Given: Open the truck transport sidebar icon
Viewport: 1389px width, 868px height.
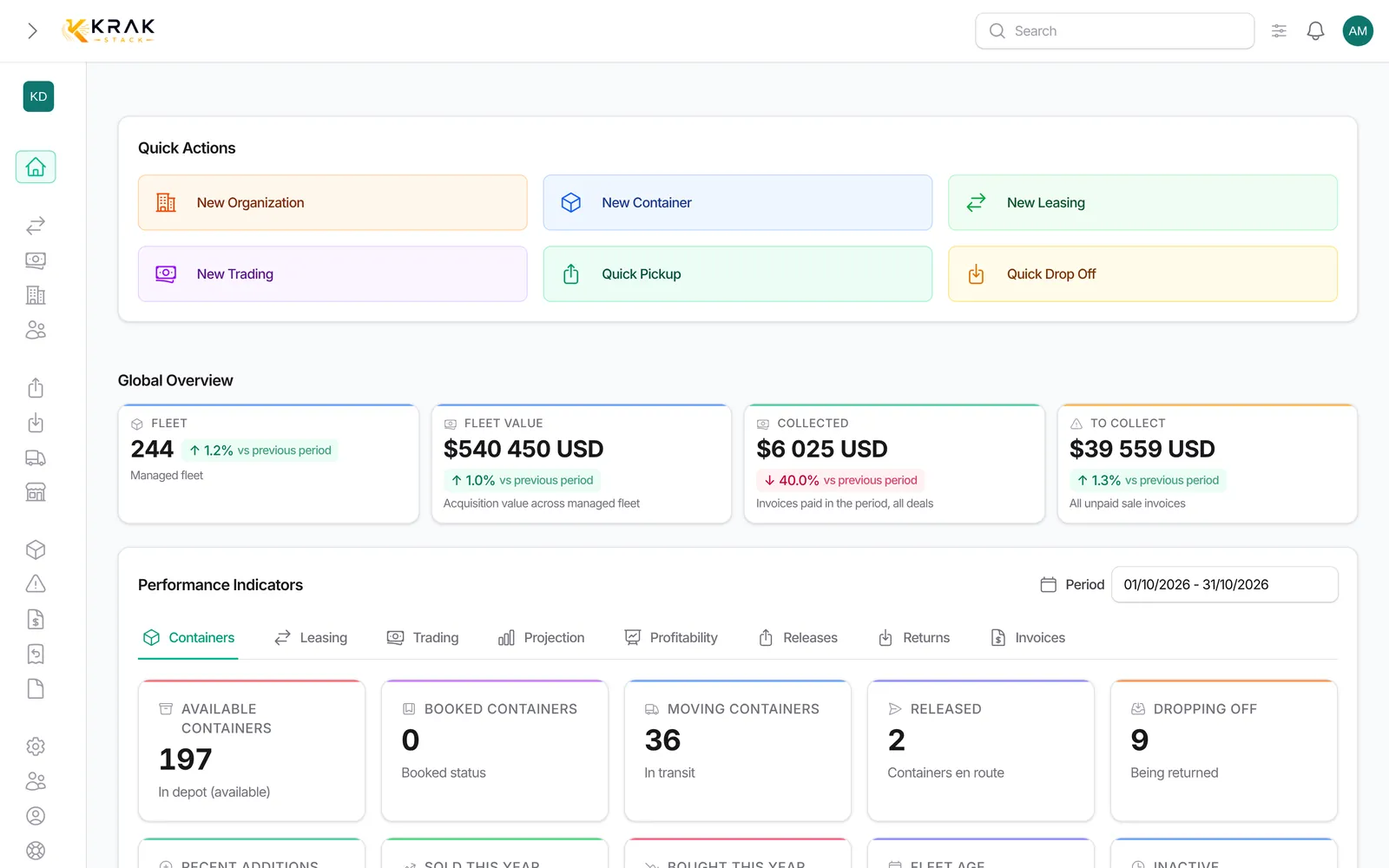Looking at the screenshot, I should [36, 457].
